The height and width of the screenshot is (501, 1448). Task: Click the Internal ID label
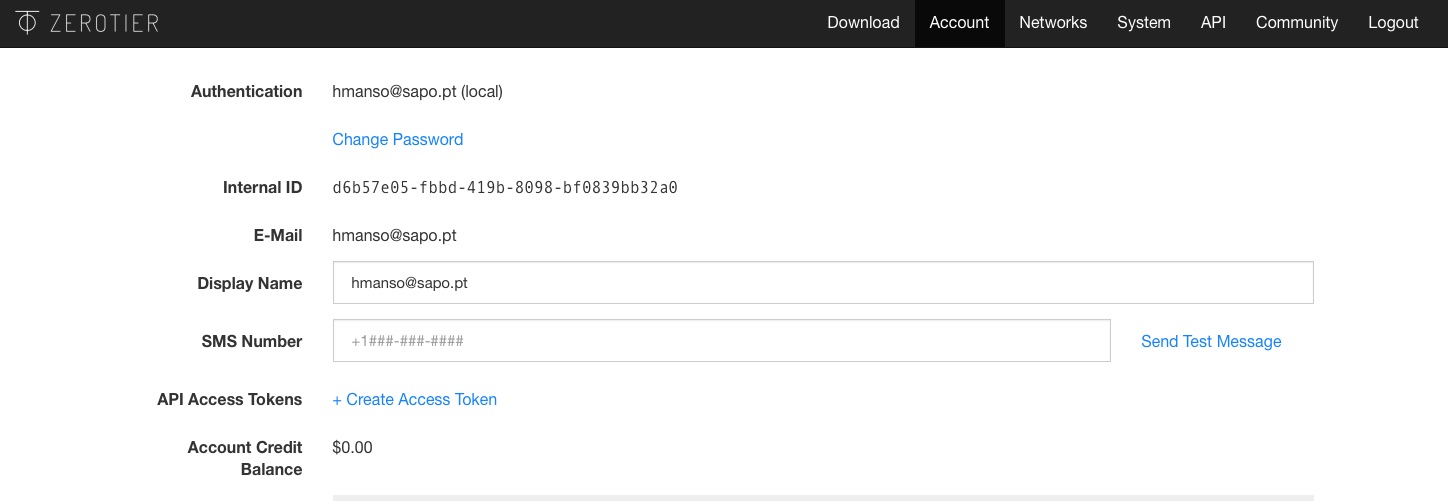click(x=262, y=187)
